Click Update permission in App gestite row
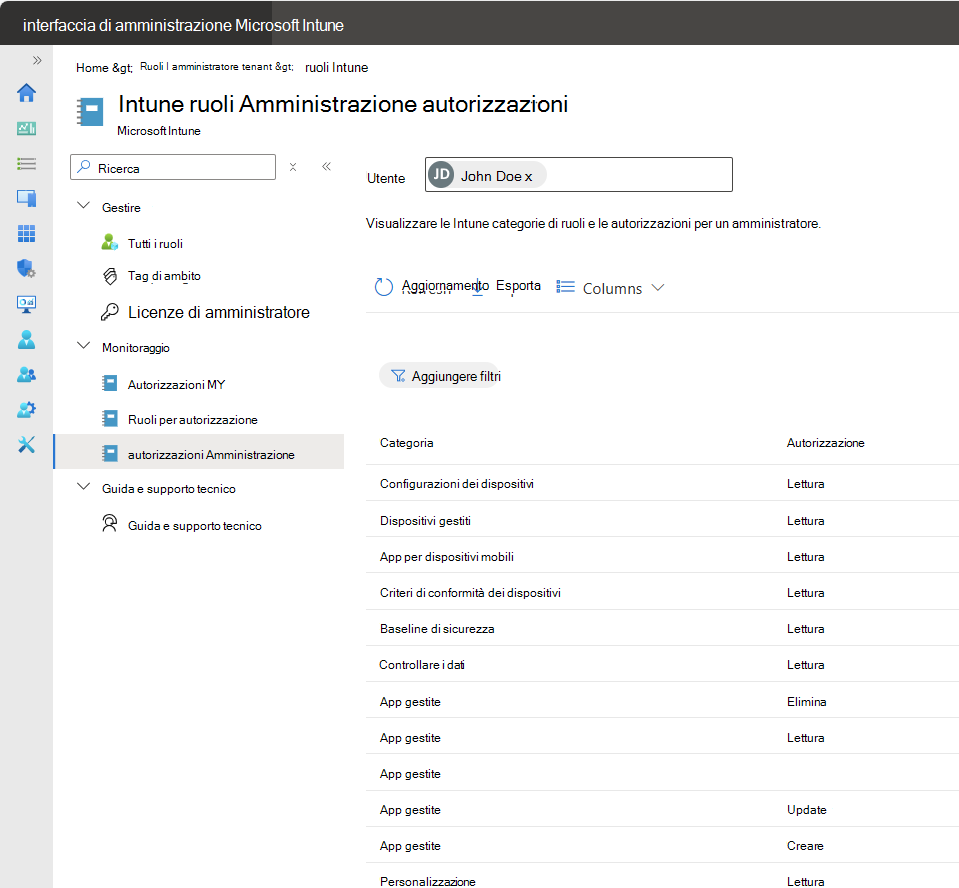The width and height of the screenshot is (959, 888). click(x=806, y=810)
